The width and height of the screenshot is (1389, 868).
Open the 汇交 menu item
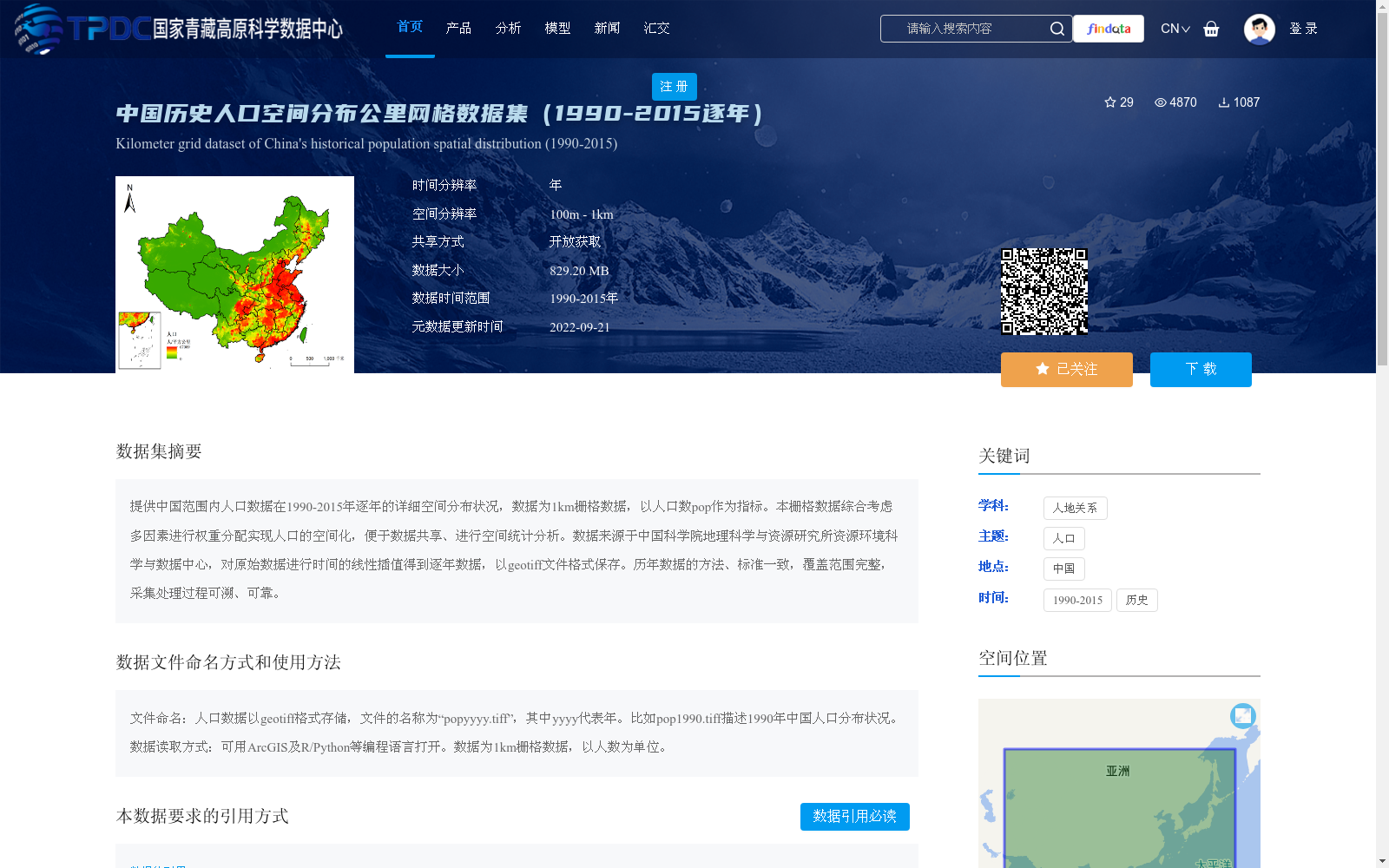pos(656,28)
